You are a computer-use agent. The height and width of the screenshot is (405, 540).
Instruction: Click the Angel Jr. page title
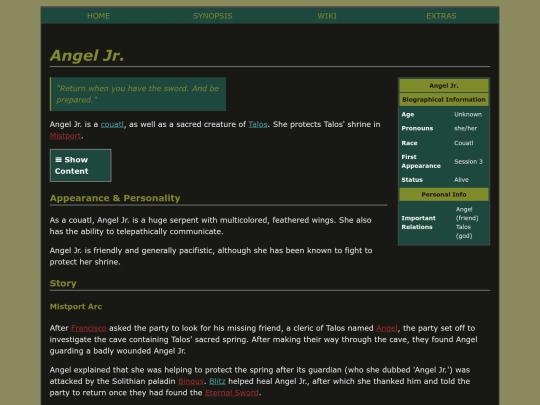click(87, 55)
